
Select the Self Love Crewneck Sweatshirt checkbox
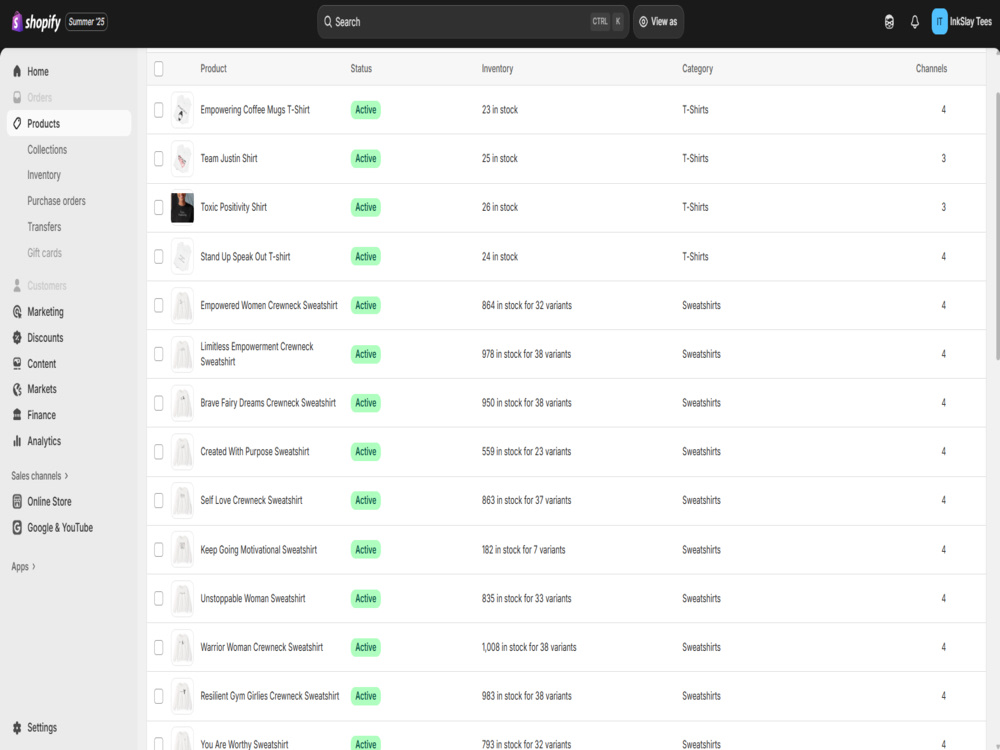159,501
